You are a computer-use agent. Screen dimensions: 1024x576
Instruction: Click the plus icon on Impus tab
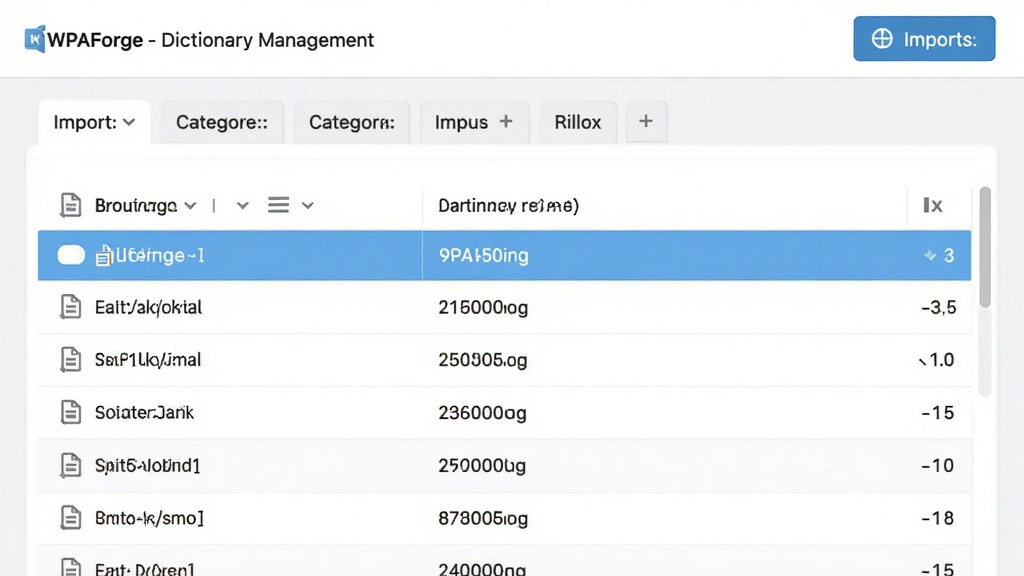[x=506, y=121]
